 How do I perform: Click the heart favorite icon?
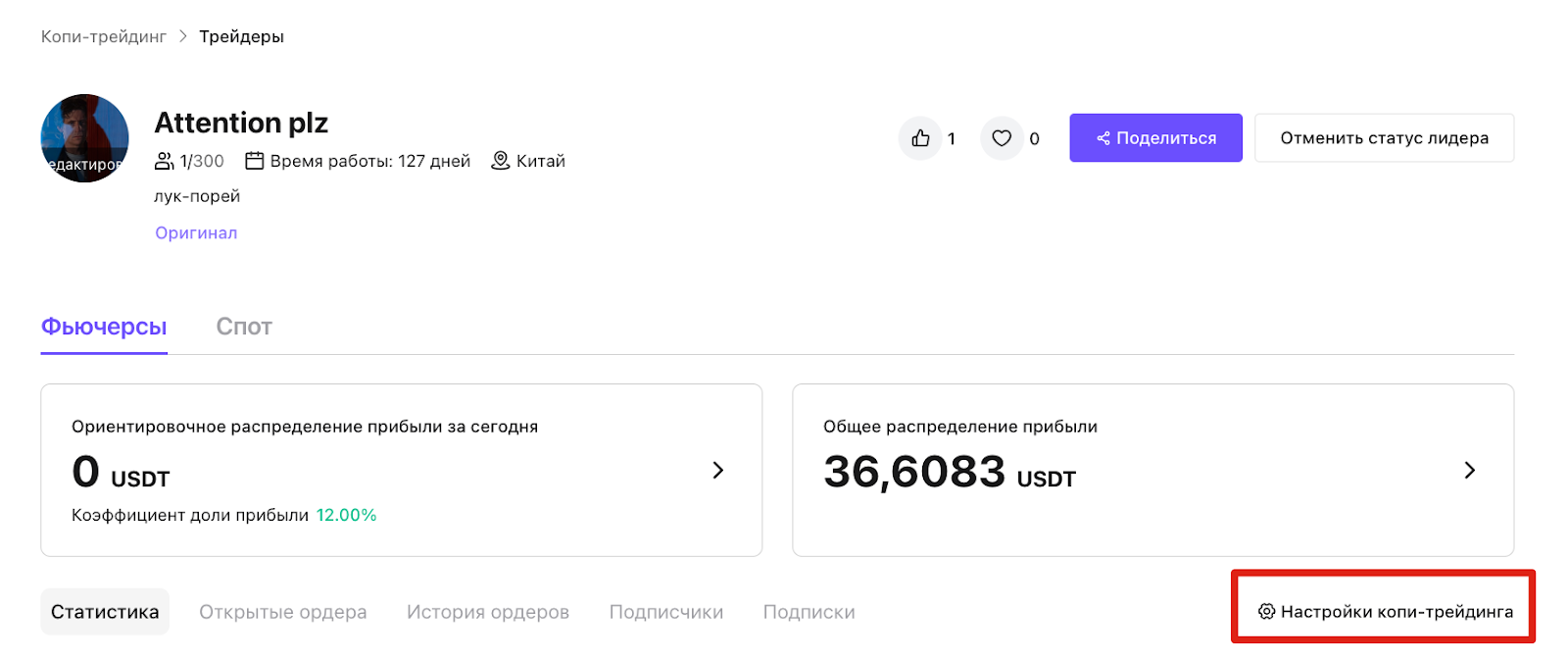(x=1002, y=138)
